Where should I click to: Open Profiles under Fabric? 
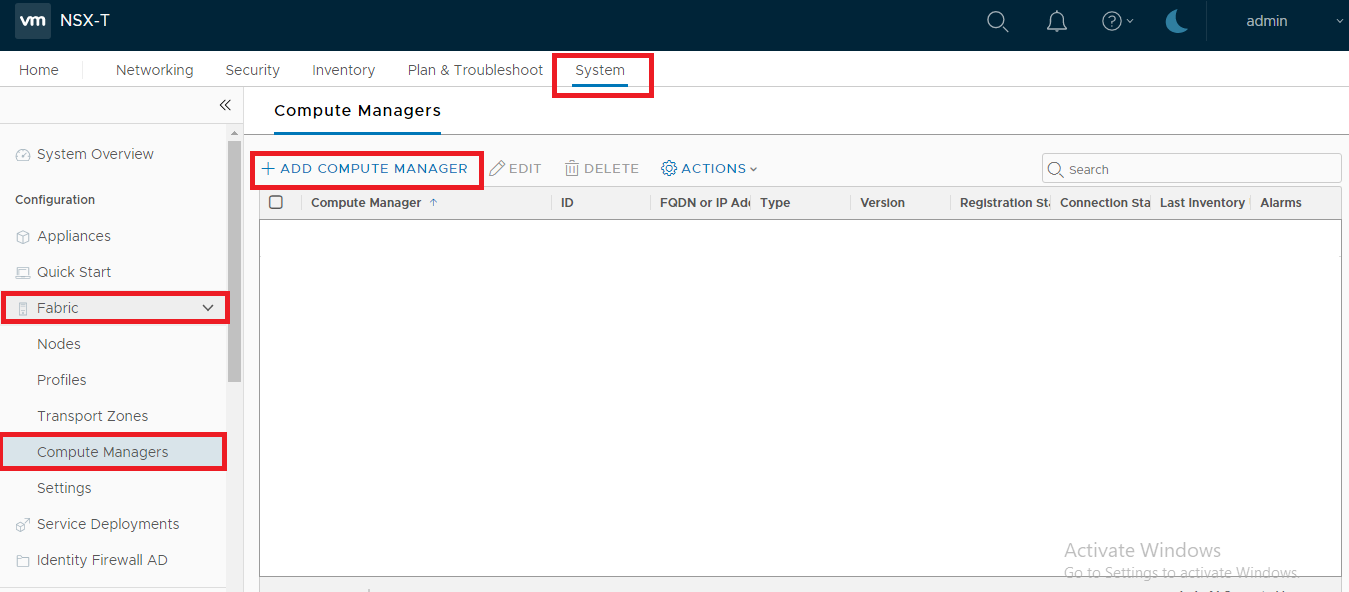pos(62,380)
